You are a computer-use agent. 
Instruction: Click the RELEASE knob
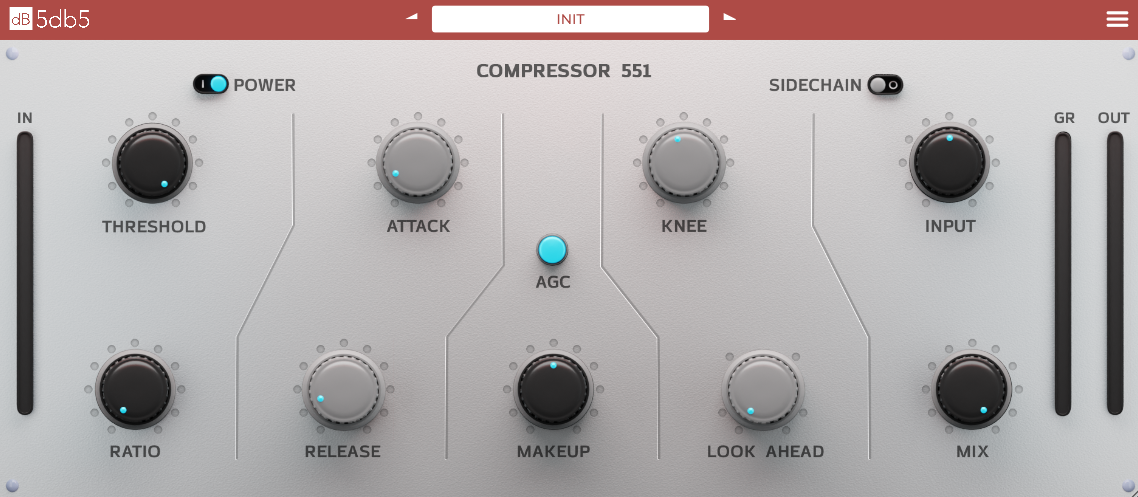[x=343, y=390]
